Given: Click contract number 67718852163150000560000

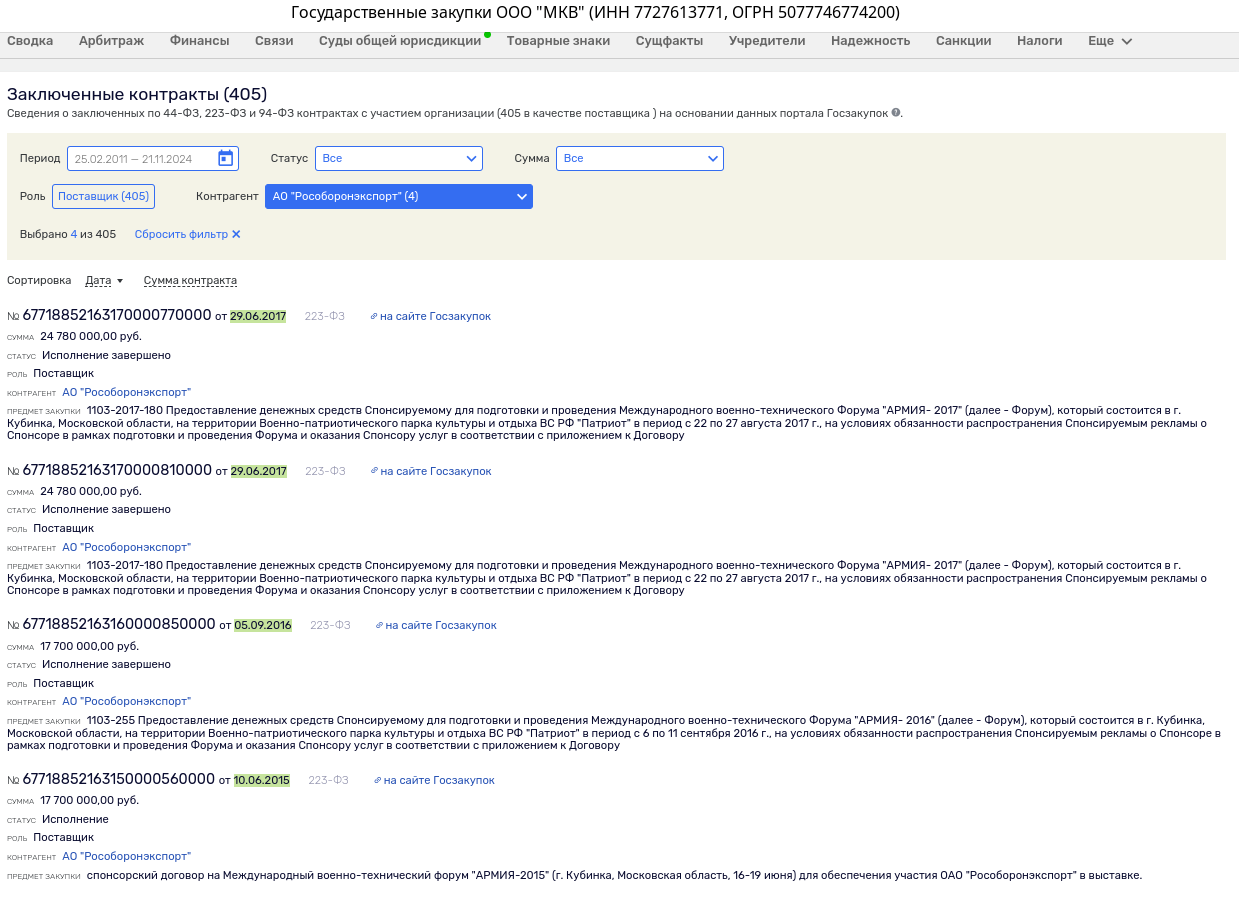Looking at the screenshot, I should (x=119, y=779).
